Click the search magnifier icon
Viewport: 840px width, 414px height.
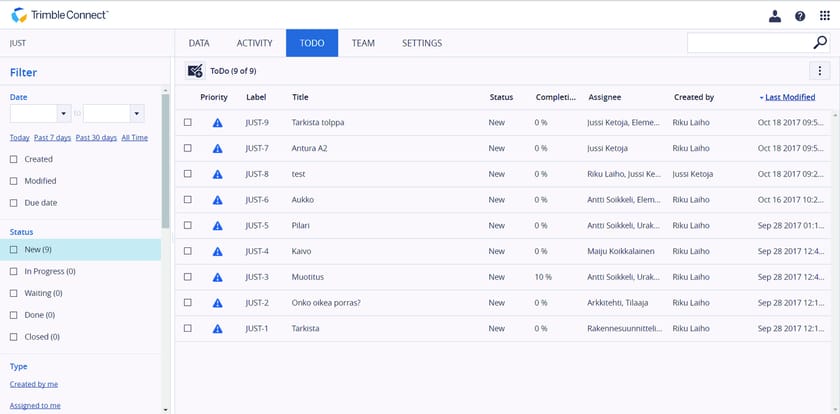click(x=820, y=43)
